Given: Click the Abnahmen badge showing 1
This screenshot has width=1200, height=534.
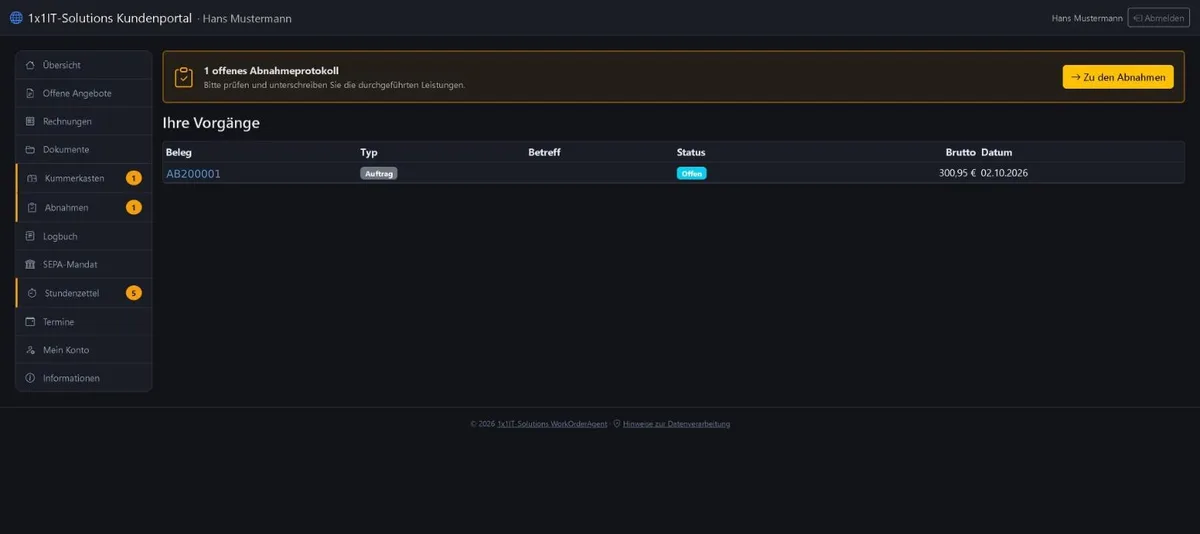Looking at the screenshot, I should (134, 207).
